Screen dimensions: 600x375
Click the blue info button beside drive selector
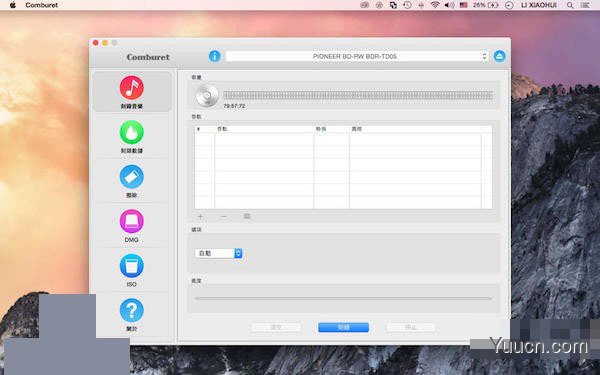pyautogui.click(x=215, y=56)
